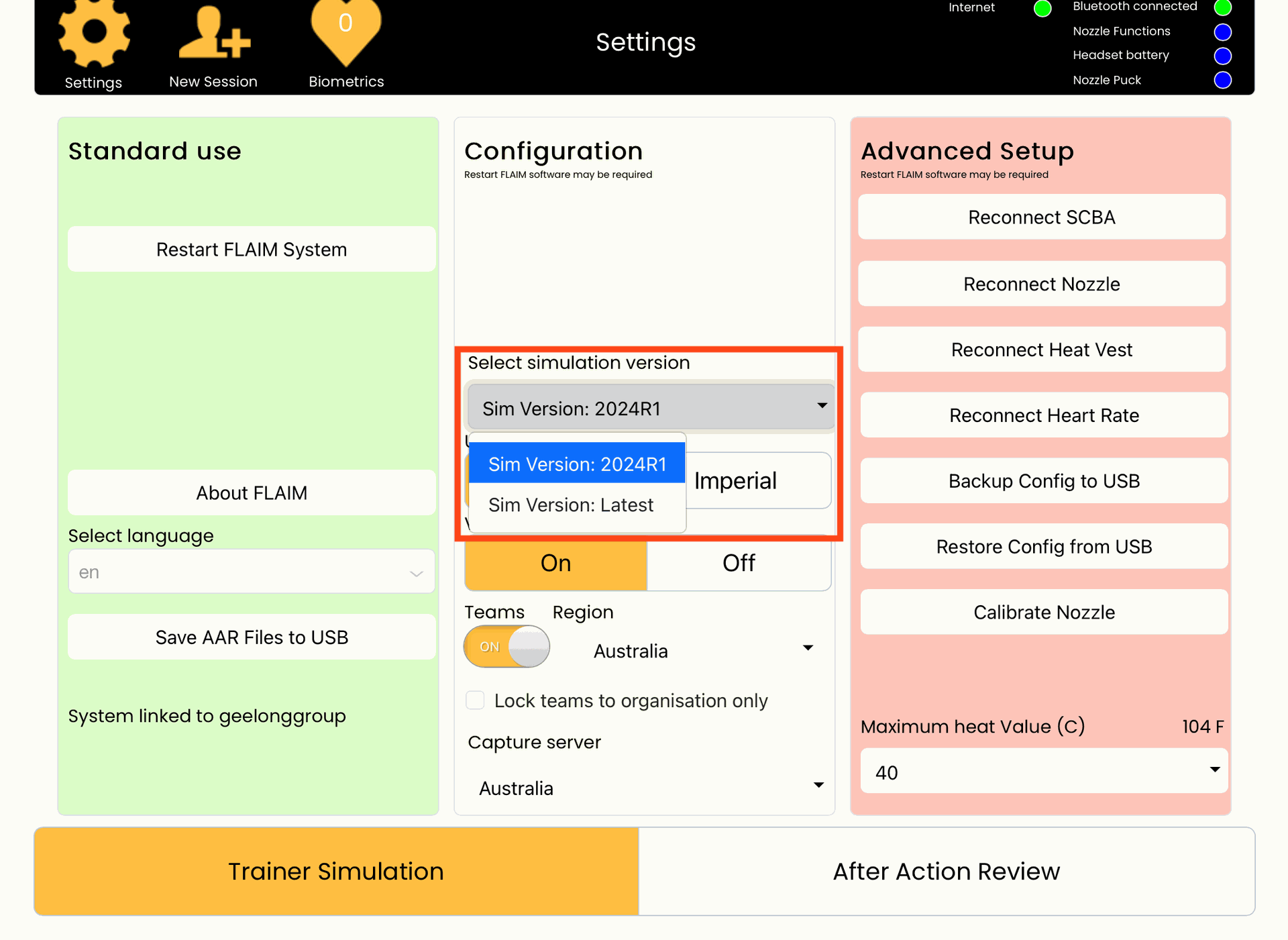Expand the Select language dropdown

252,572
